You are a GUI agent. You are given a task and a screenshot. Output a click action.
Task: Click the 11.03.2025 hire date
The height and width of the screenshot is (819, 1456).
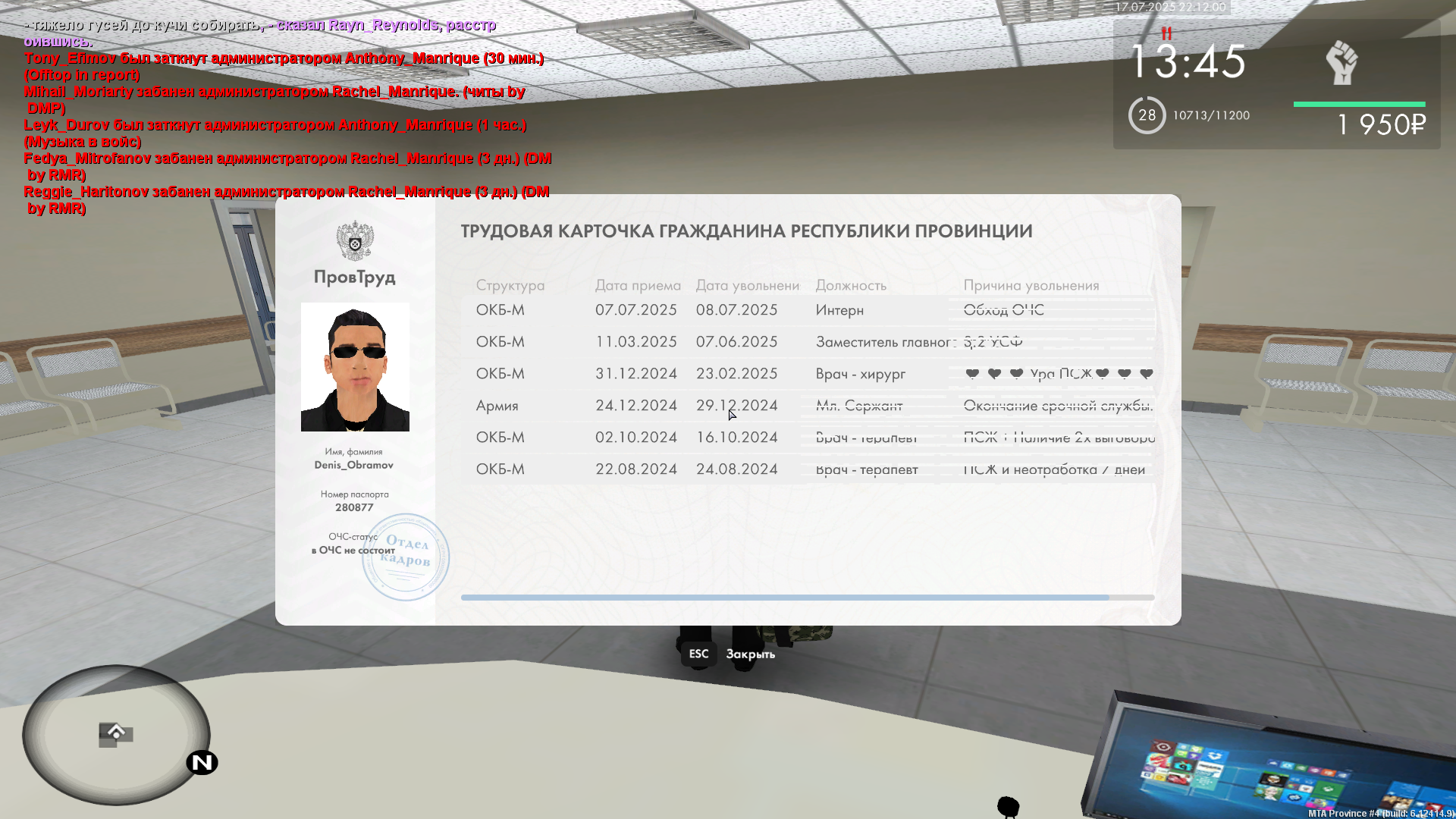point(635,341)
